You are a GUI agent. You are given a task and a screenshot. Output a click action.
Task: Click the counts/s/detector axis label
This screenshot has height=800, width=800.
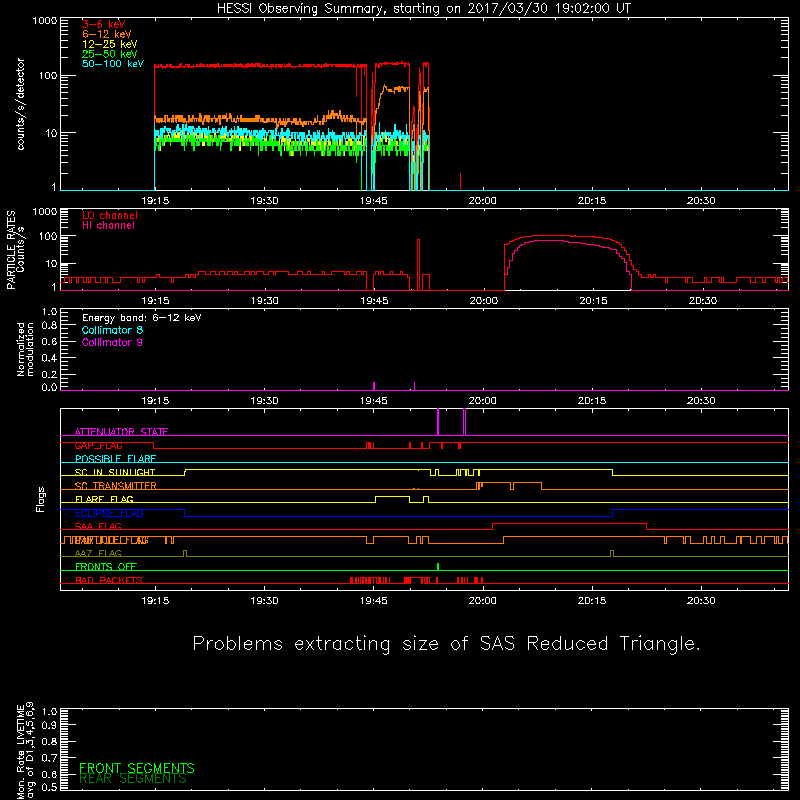[x=21, y=104]
